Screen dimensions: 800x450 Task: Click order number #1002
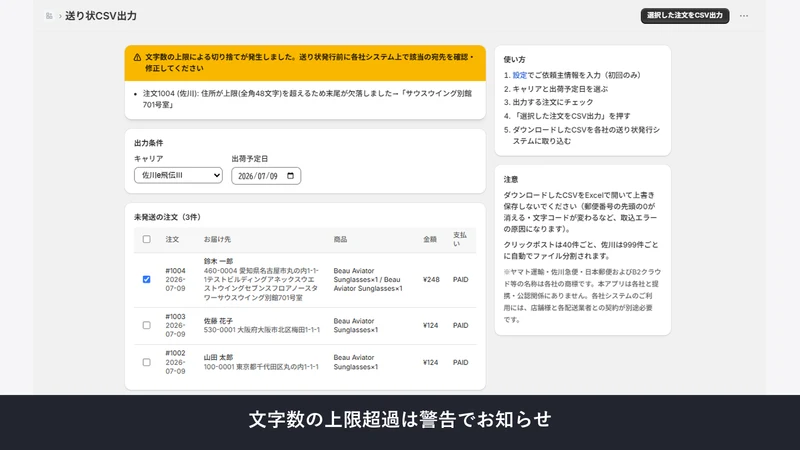pyautogui.click(x=175, y=353)
